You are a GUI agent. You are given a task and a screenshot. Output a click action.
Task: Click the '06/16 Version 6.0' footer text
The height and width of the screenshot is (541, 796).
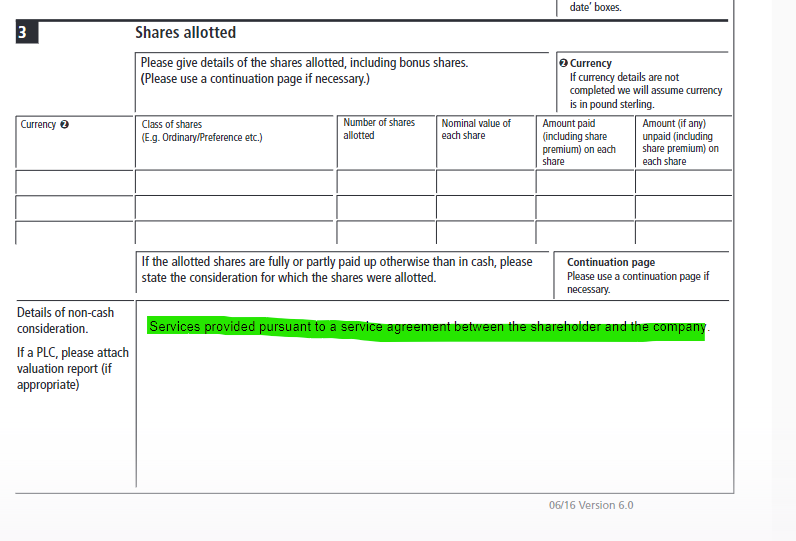591,505
